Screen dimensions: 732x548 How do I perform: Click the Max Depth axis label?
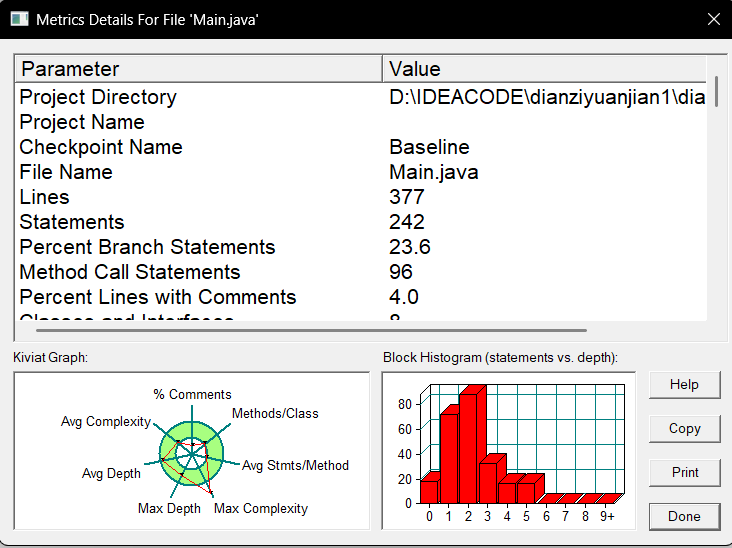pyautogui.click(x=169, y=508)
